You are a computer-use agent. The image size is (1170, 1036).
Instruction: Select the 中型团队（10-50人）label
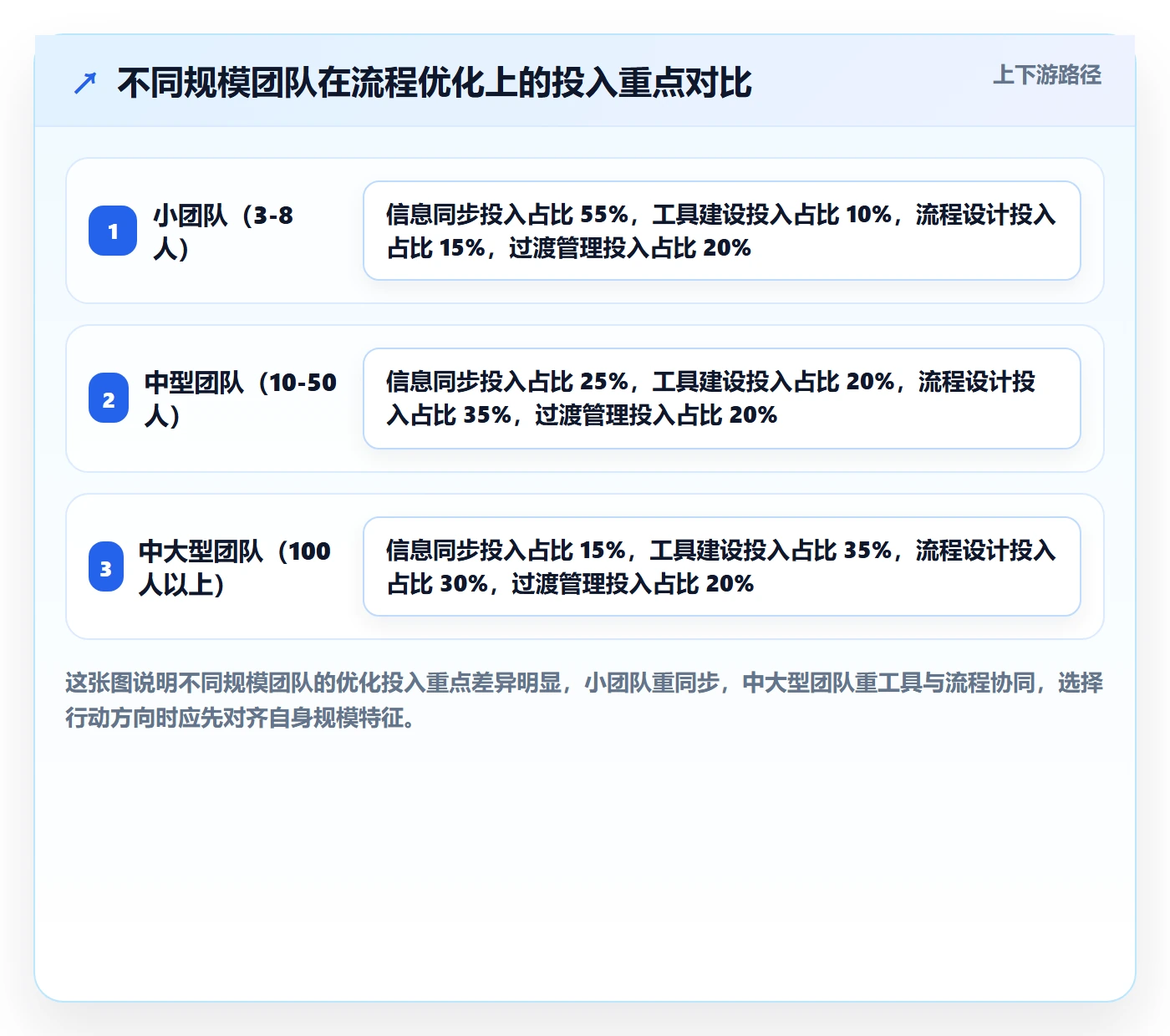tap(241, 399)
